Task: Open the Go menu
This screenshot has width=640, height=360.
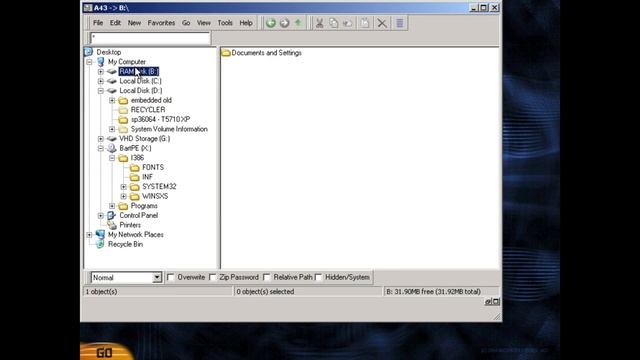Action: point(186,23)
